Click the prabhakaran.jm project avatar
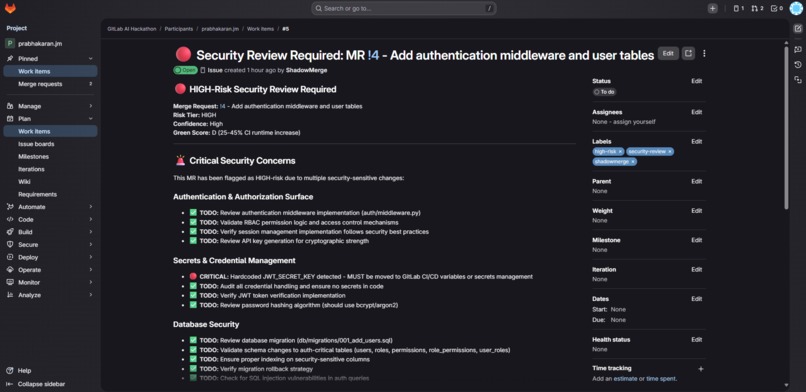Screen dimensions: 806x392 pos(10,44)
